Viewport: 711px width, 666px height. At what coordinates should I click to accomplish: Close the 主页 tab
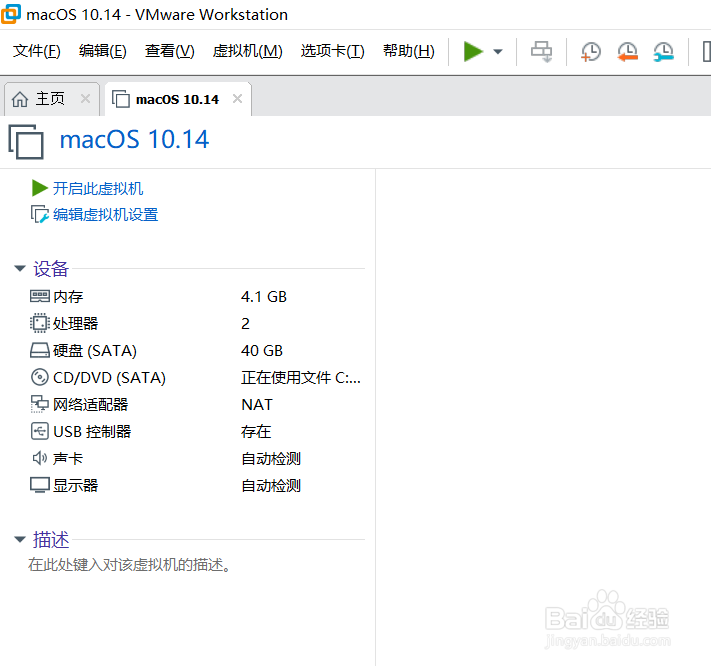pyautogui.click(x=85, y=98)
